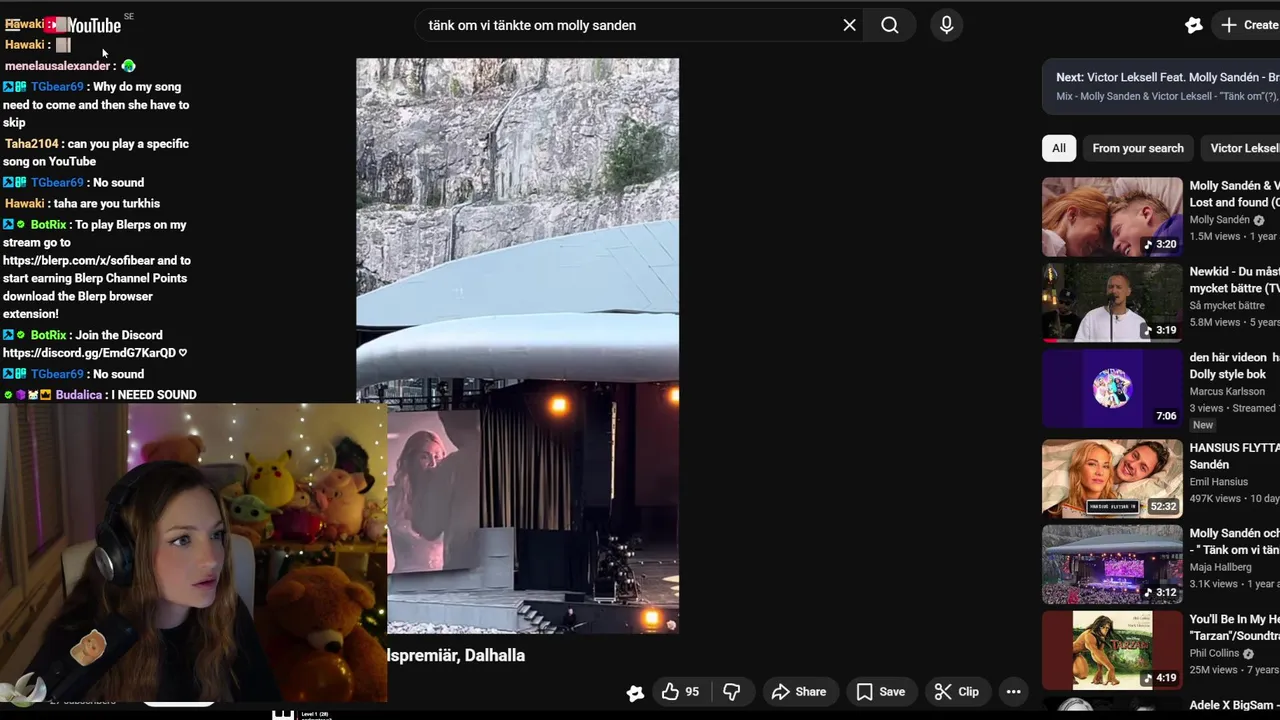Click Adele X BigSam video title
Viewport: 1280px width, 720px height.
[1233, 705]
